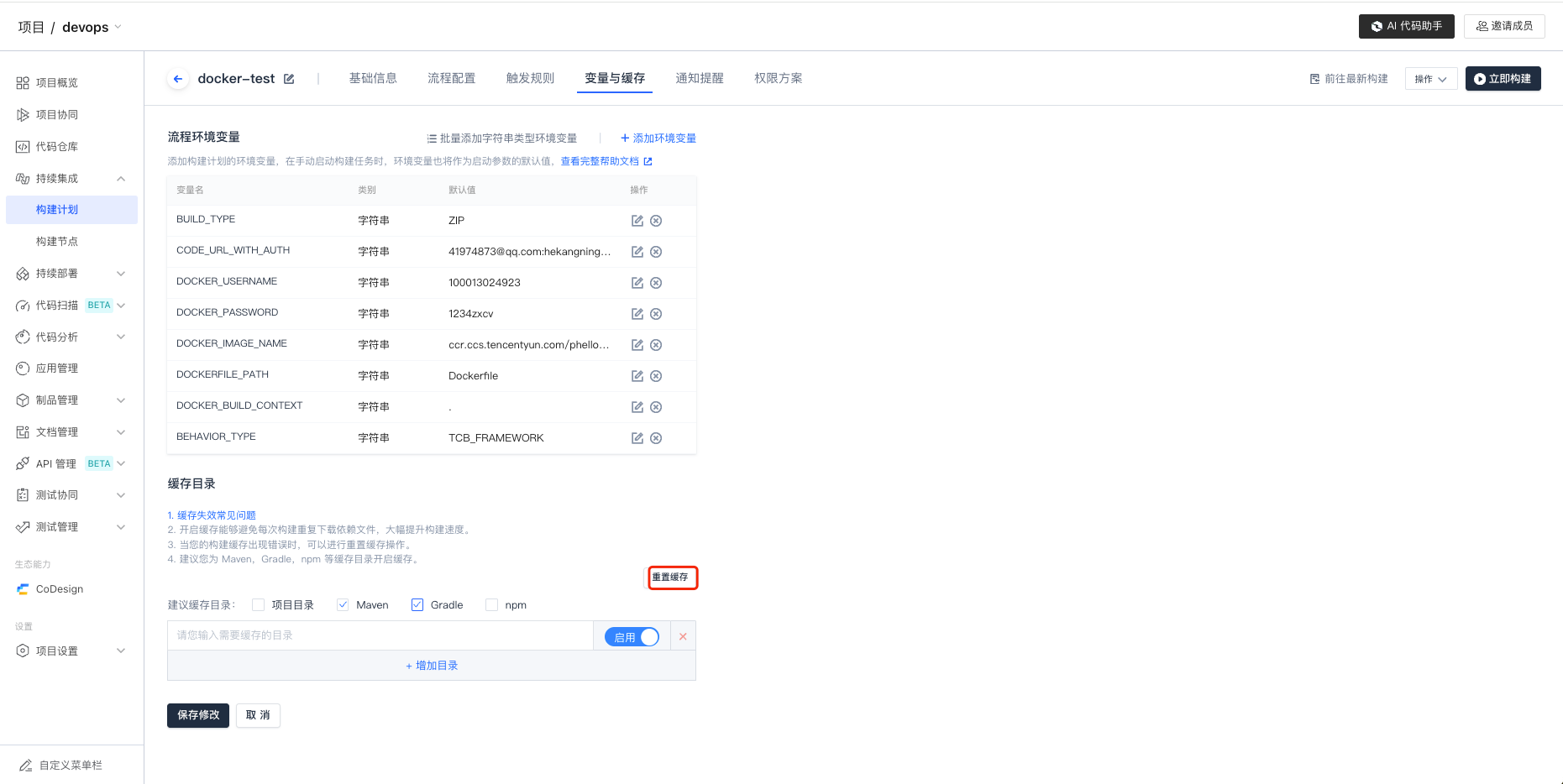Click the 保存修改 button
This screenshot has width=1563, height=784.
pyautogui.click(x=198, y=715)
